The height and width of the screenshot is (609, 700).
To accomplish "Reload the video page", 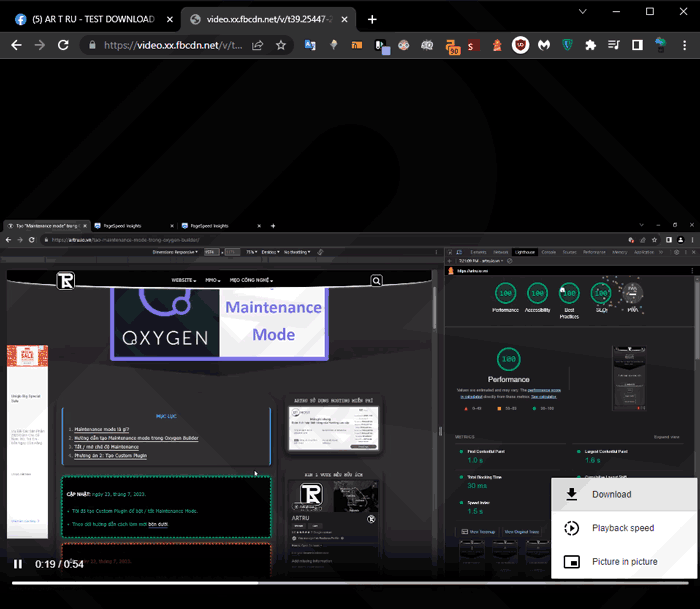I will 63,45.
